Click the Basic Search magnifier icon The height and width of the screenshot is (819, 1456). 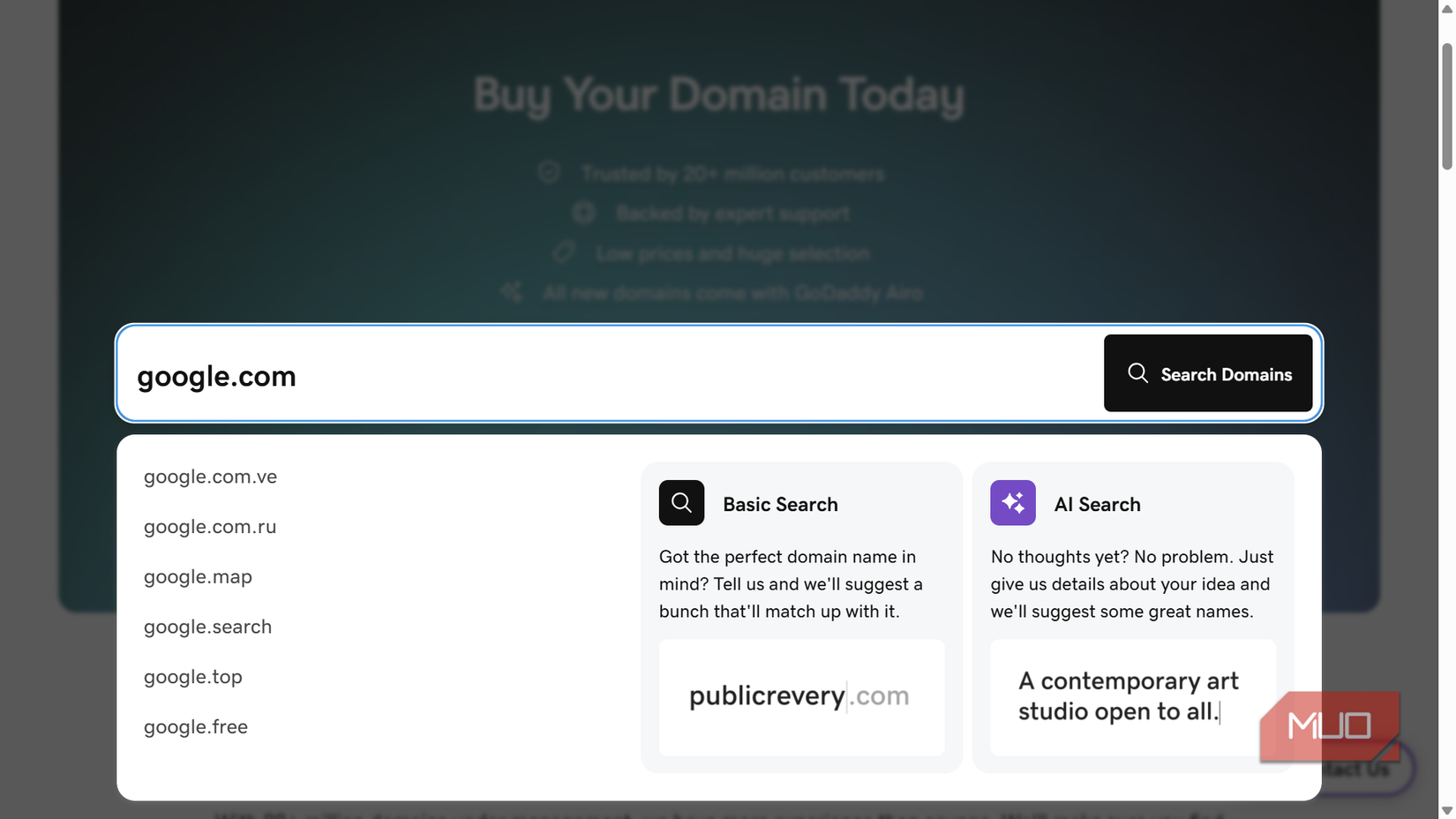coord(681,503)
